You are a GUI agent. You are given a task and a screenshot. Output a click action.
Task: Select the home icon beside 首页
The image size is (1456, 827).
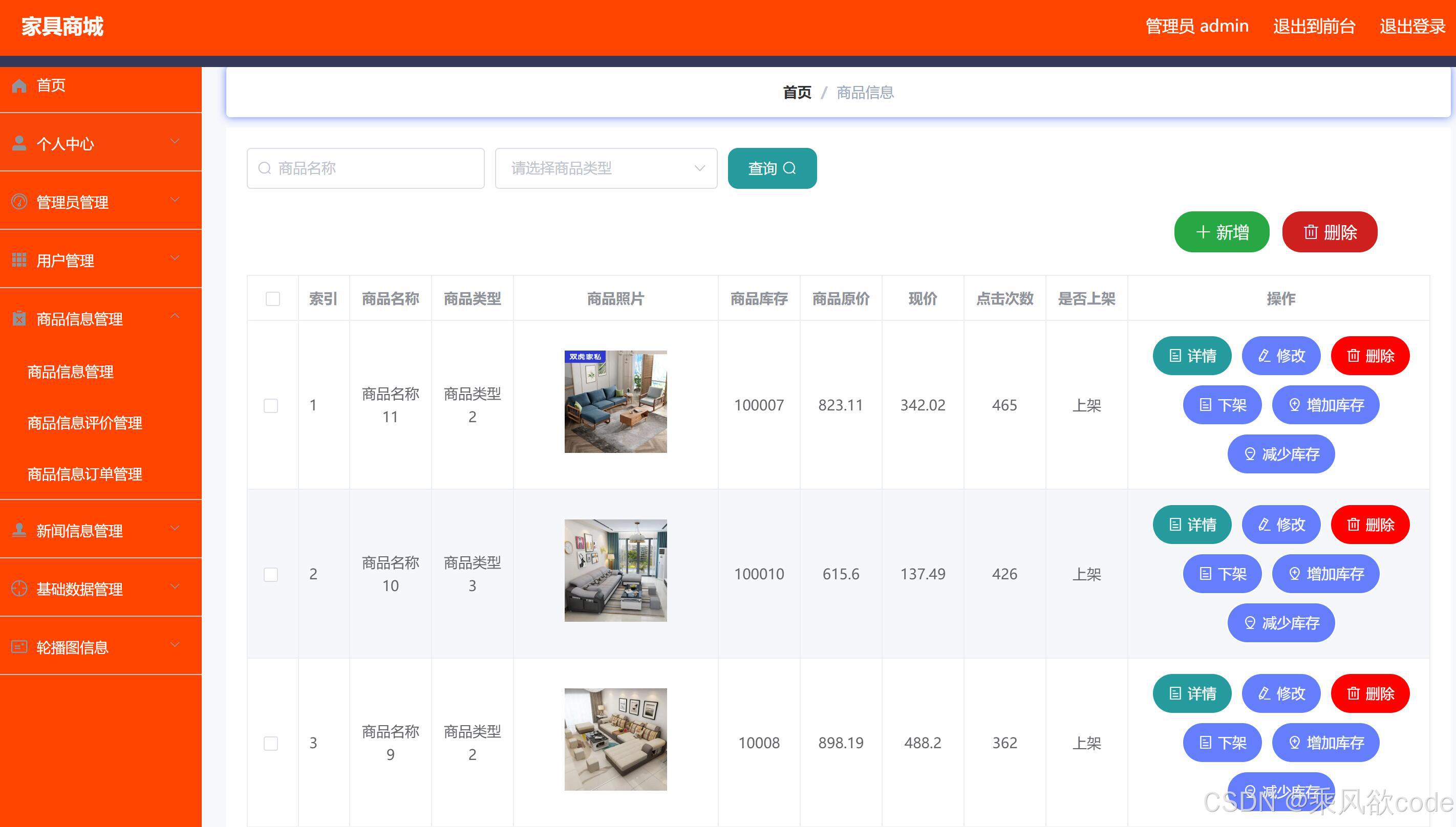click(x=19, y=85)
